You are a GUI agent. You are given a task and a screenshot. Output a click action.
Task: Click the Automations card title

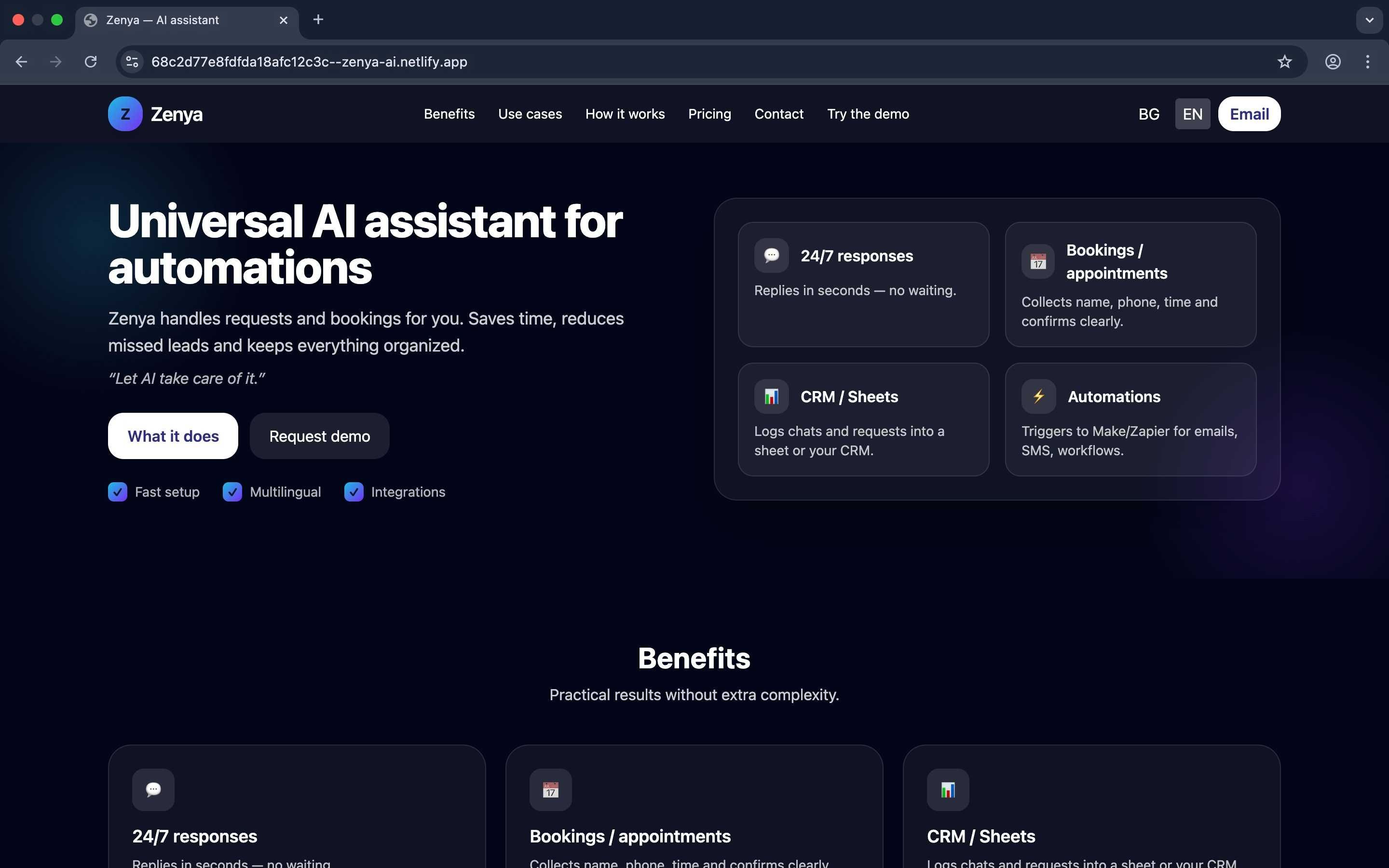(1114, 396)
